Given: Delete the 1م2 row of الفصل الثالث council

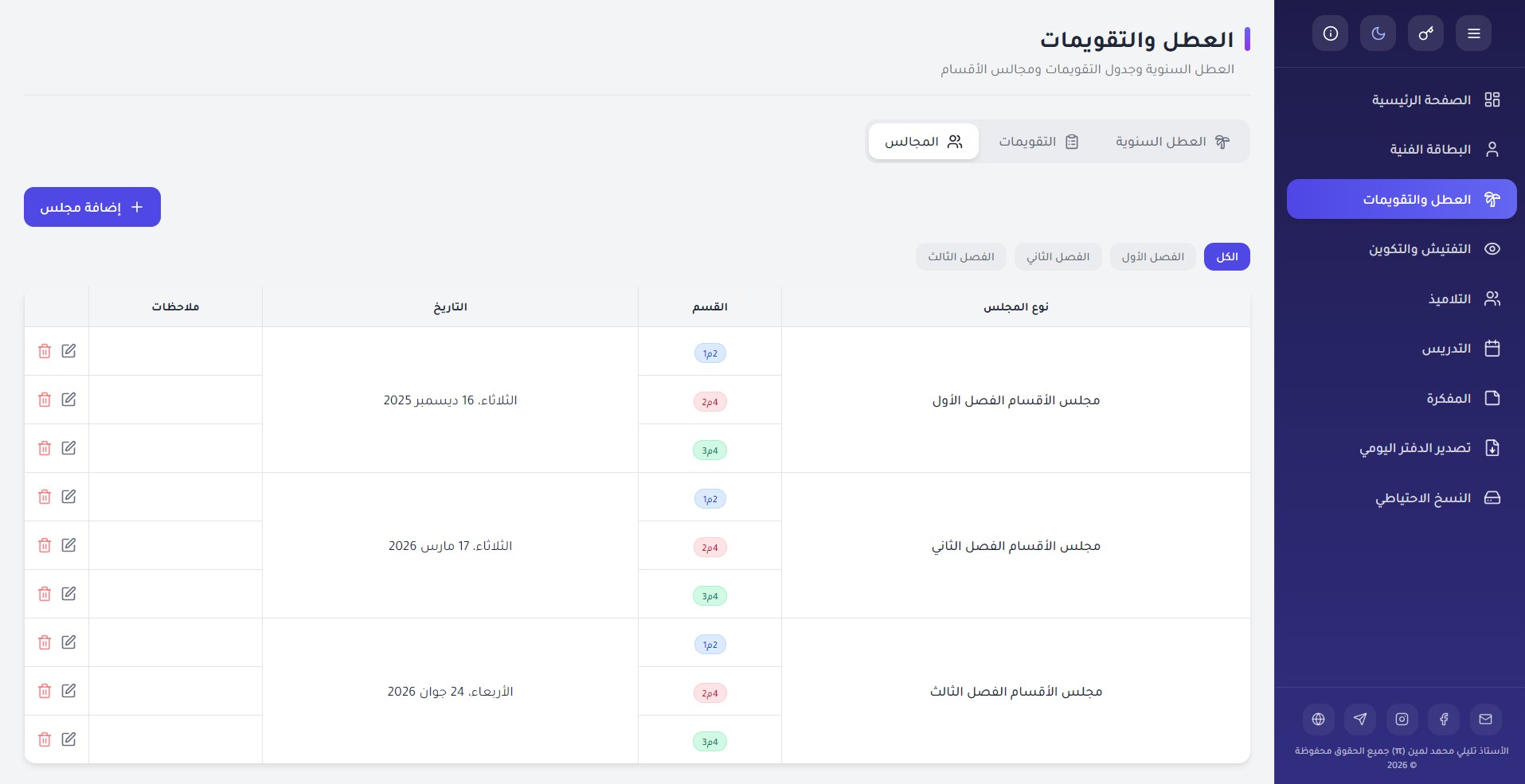Looking at the screenshot, I should click(45, 642).
